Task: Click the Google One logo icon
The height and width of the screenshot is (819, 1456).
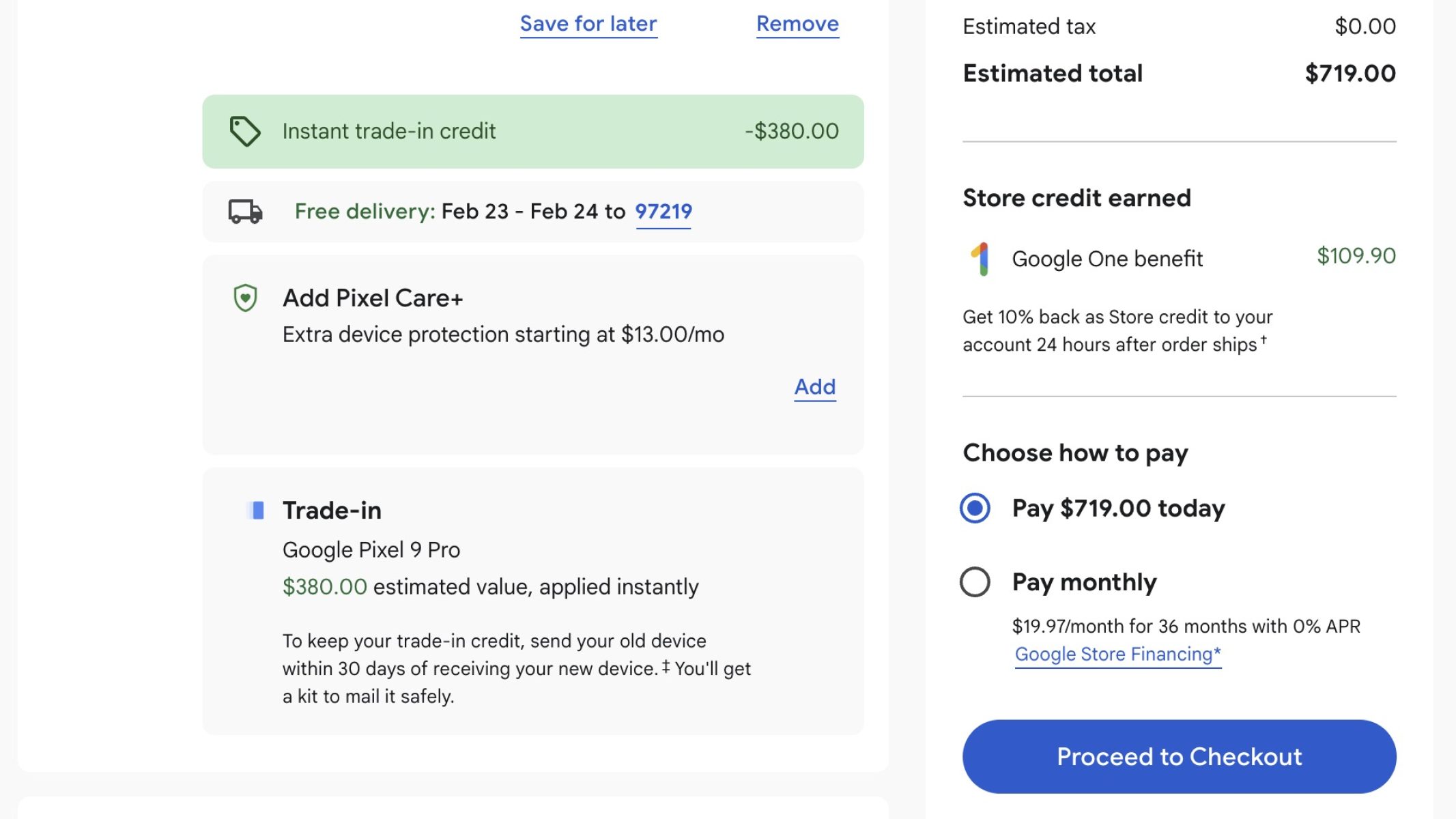Action: tap(980, 259)
